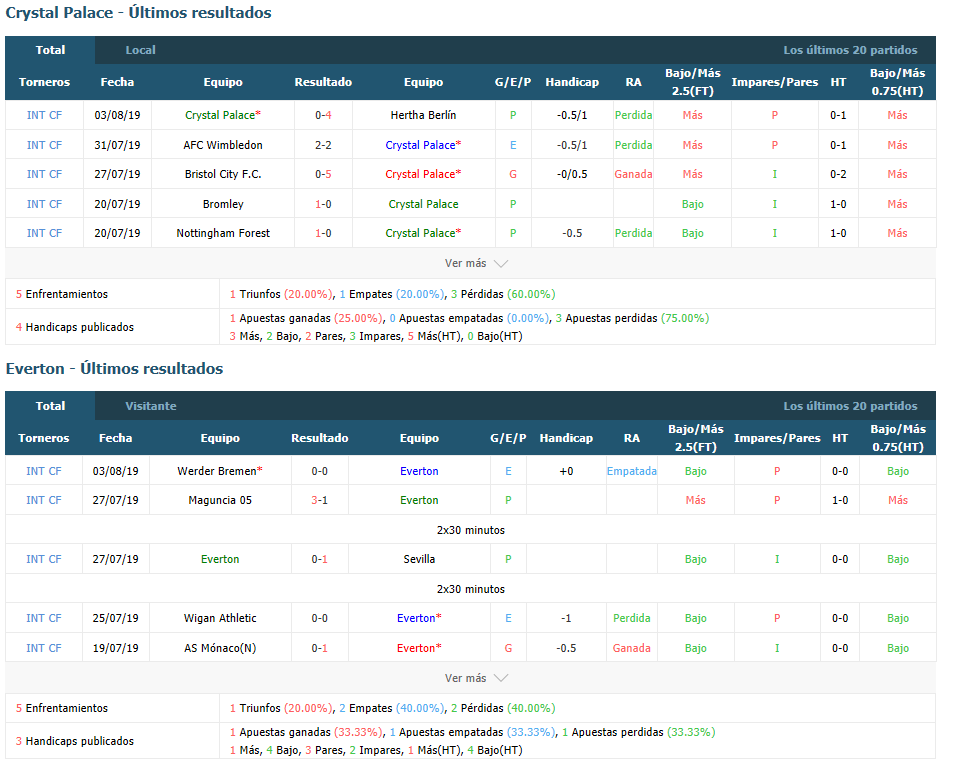Click the 0-4 result against Hertha Berlín

pyautogui.click(x=323, y=115)
